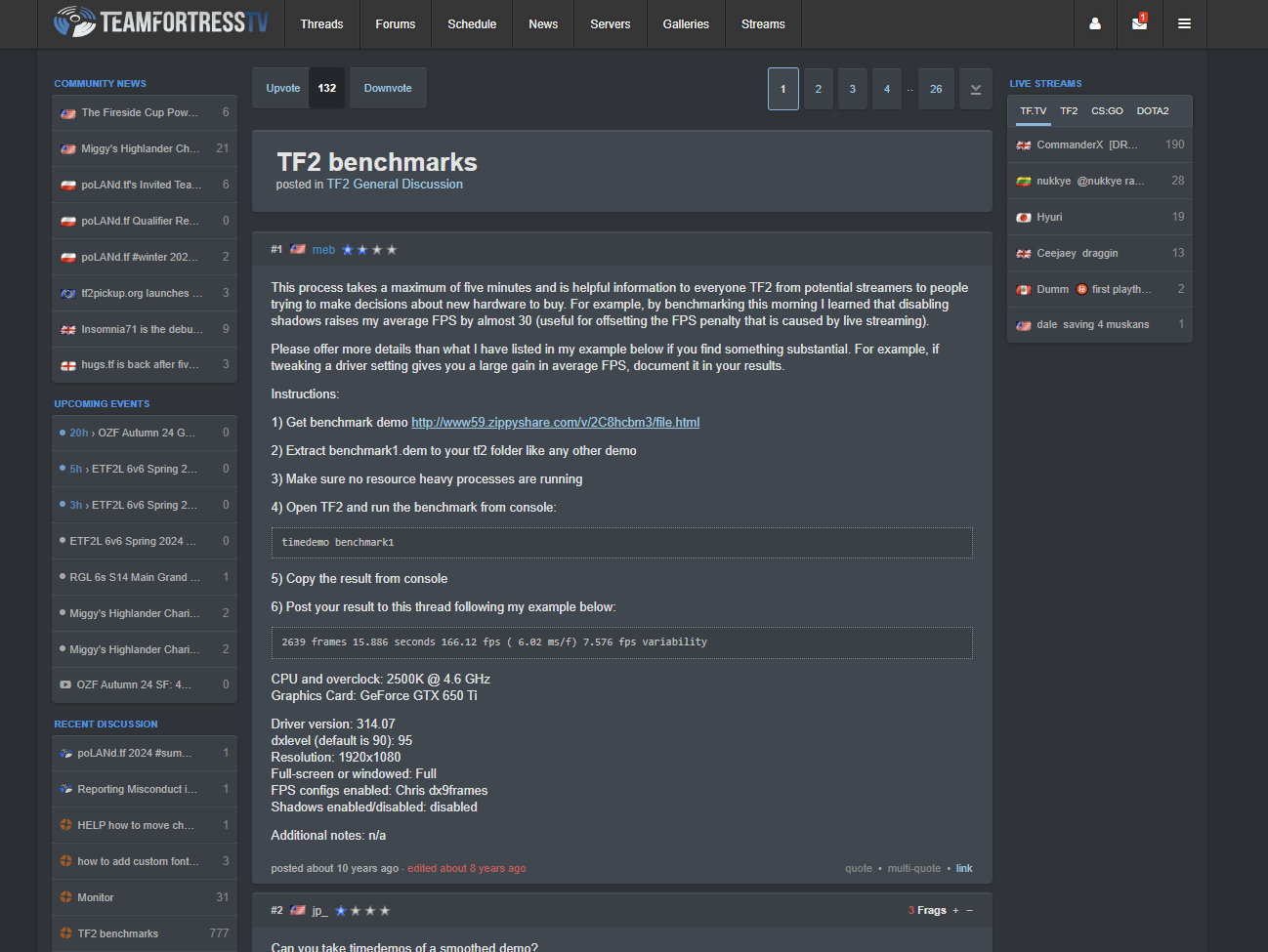Copy permalink via link on post #1
Image resolution: width=1268 pixels, height=952 pixels.
[x=964, y=869]
